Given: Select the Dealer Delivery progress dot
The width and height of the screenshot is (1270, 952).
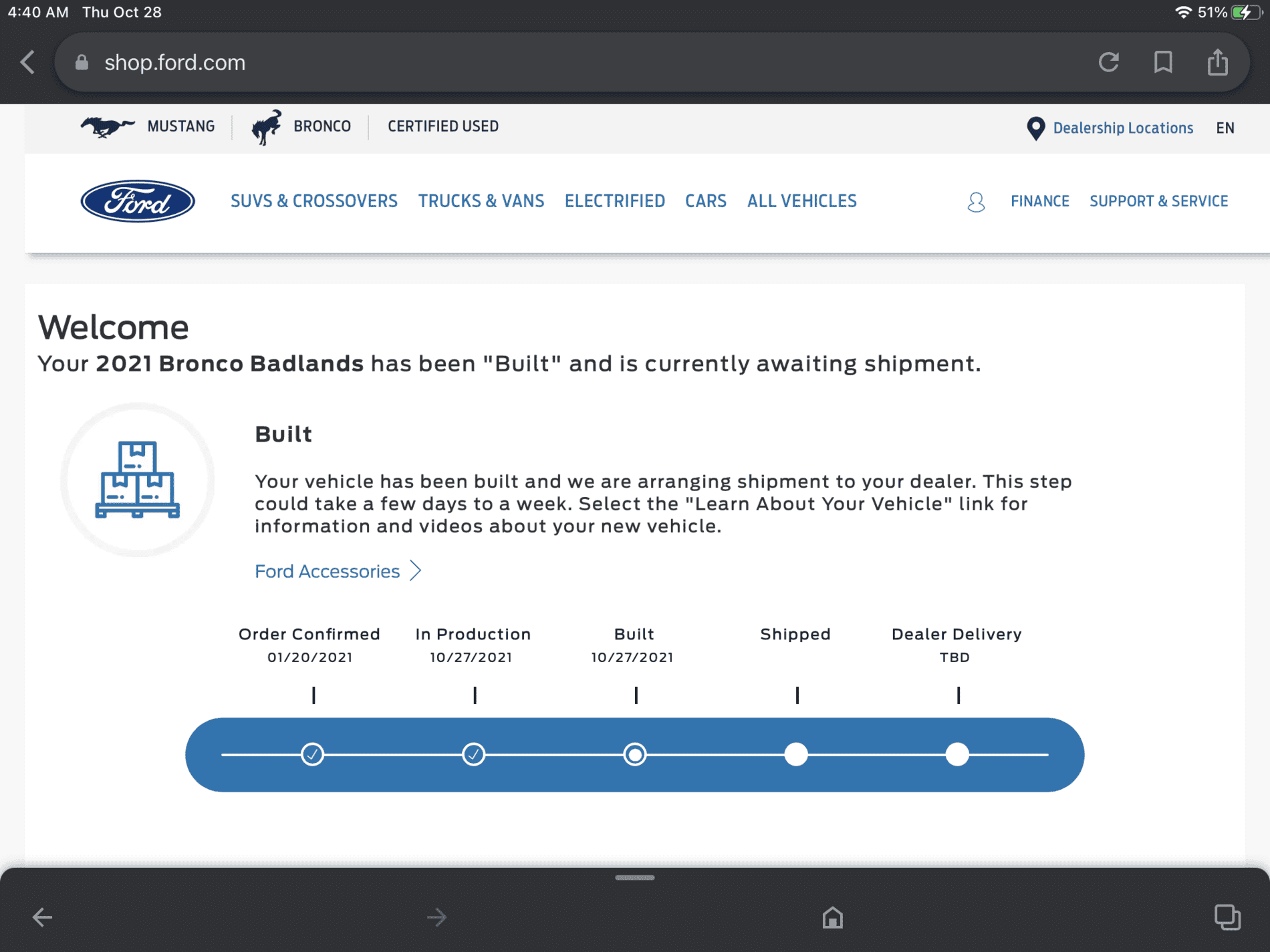Looking at the screenshot, I should [957, 754].
